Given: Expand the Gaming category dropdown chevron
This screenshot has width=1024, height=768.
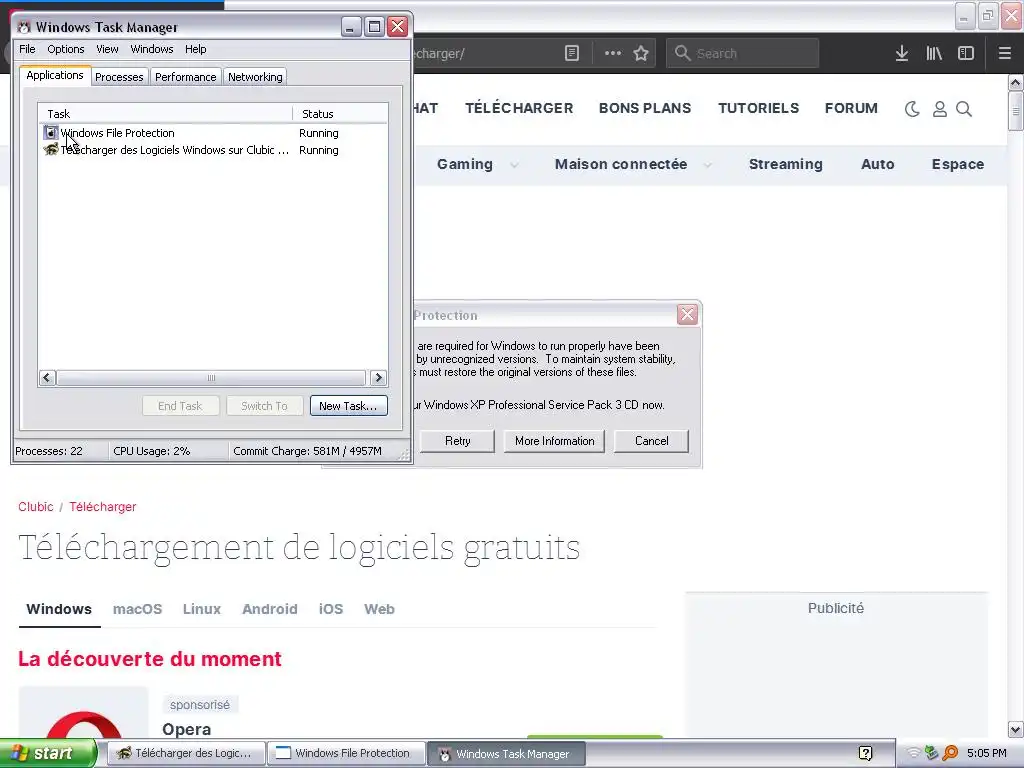Looking at the screenshot, I should point(514,165).
